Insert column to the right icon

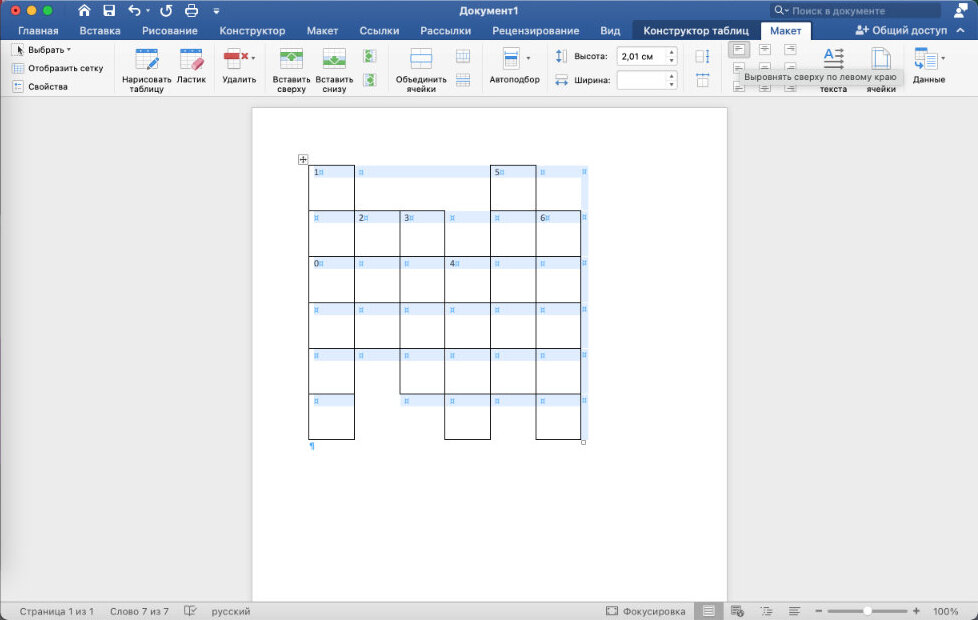click(370, 80)
